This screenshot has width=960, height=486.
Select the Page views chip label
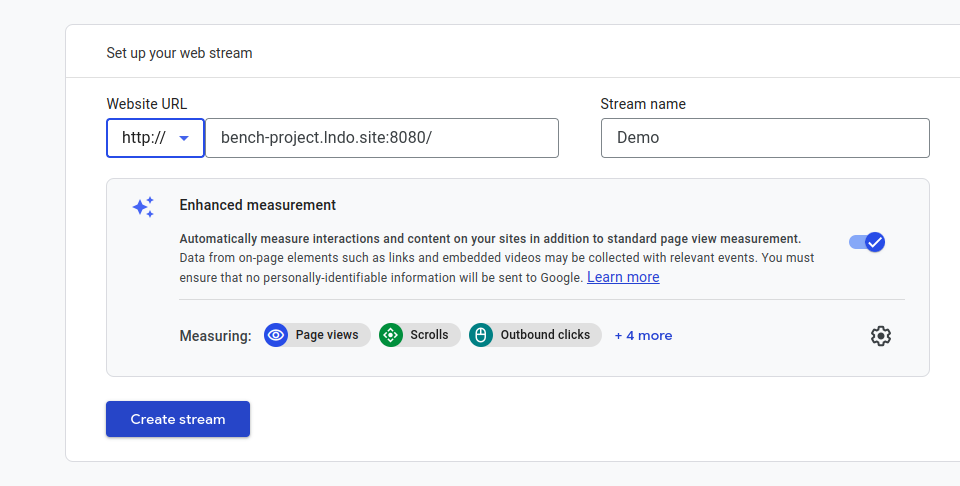[x=327, y=335]
